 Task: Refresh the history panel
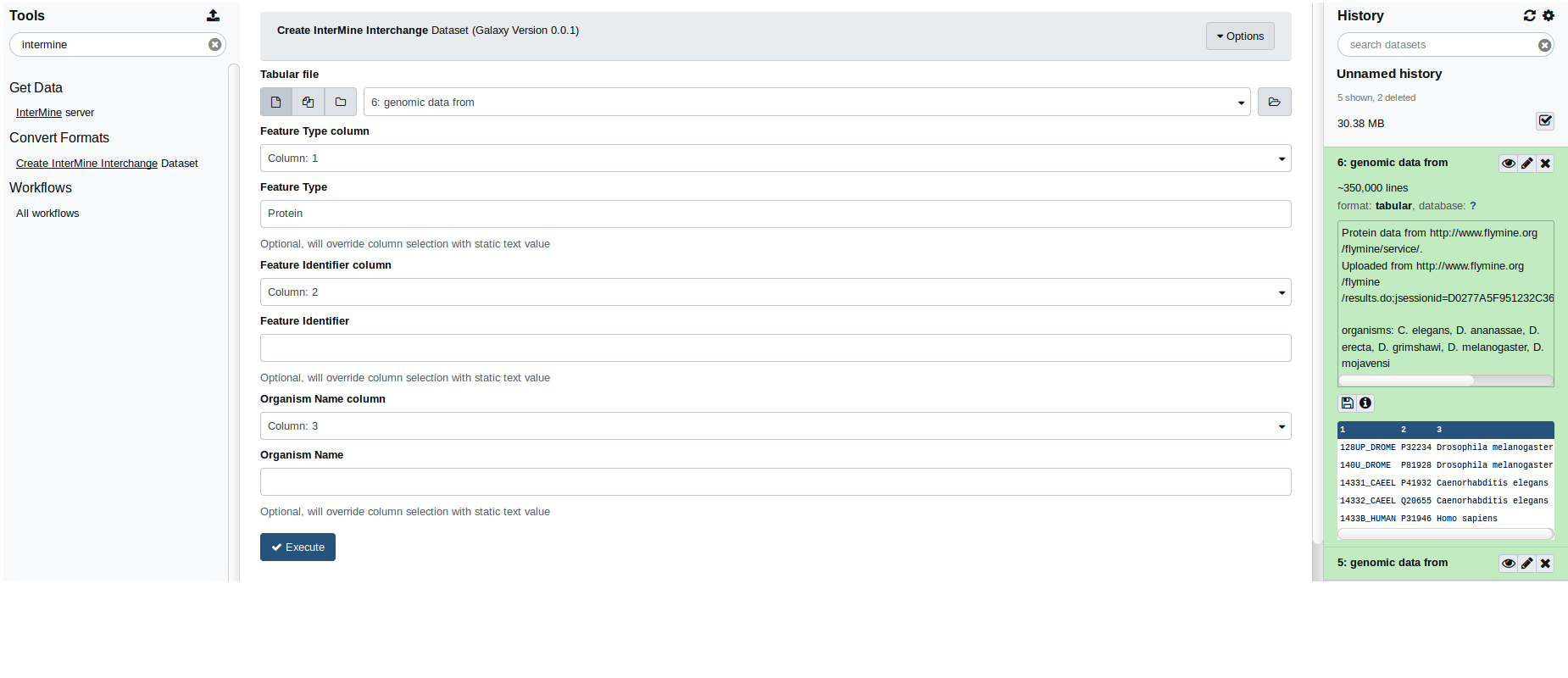pyautogui.click(x=1530, y=15)
